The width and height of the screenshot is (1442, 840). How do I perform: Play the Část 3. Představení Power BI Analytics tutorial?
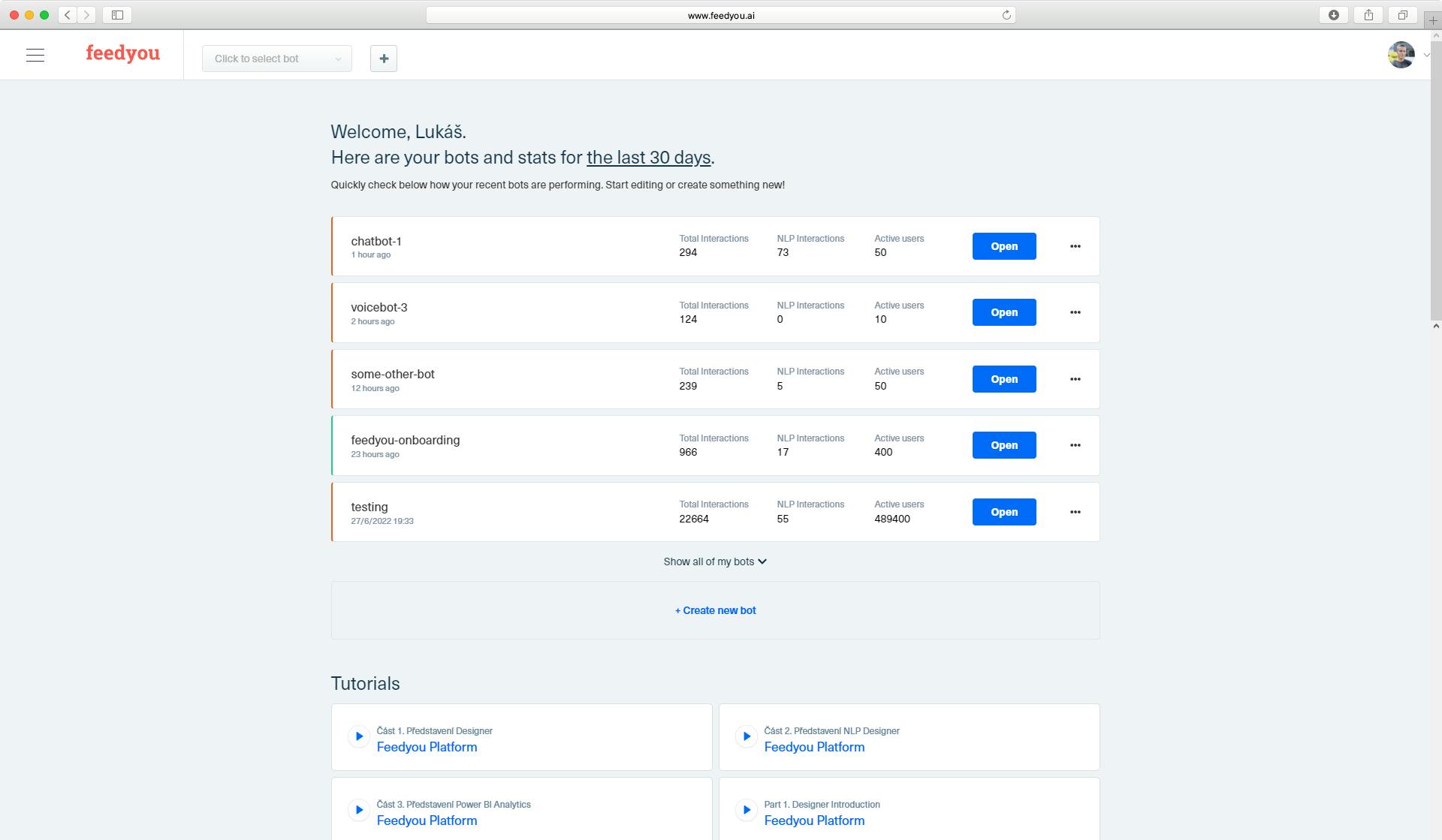click(359, 810)
